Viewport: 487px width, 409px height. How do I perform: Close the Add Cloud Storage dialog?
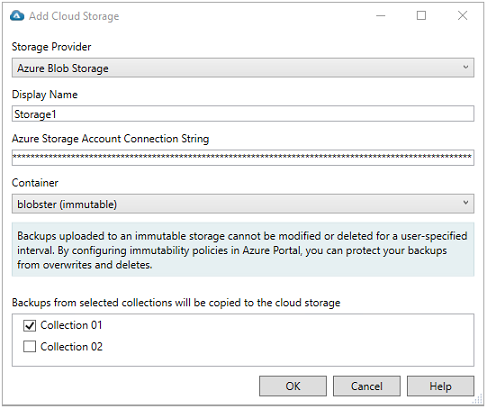point(462,15)
